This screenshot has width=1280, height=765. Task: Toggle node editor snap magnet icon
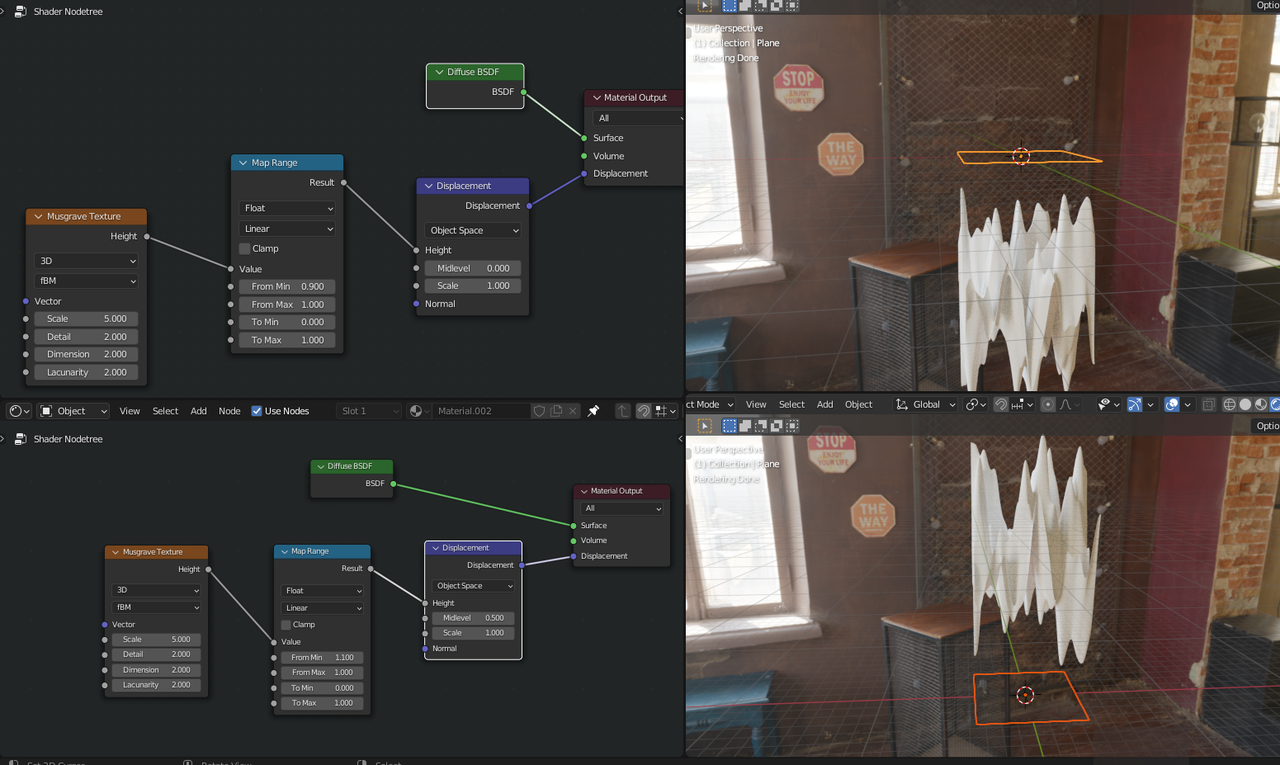[x=644, y=411]
